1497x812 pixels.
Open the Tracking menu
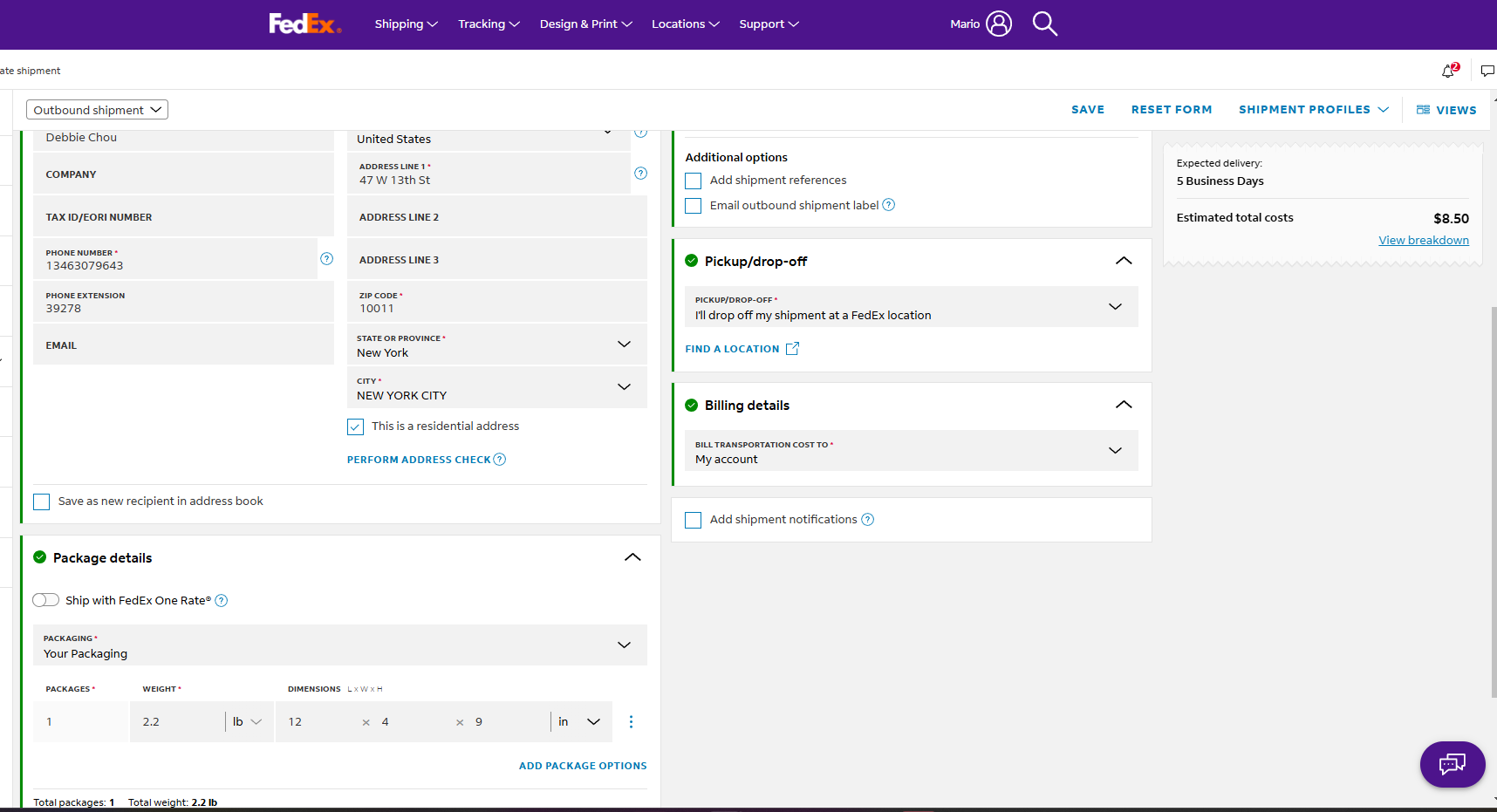click(x=489, y=24)
